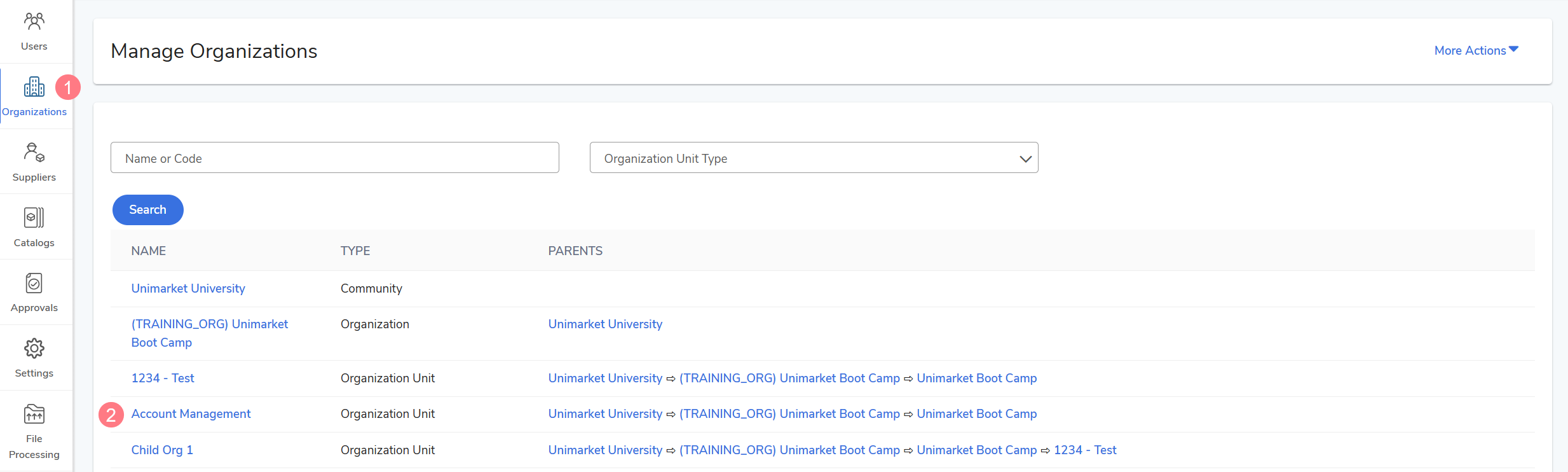Click the Name or Code search field
Screen dimensions: 1568x472
click(x=335, y=158)
